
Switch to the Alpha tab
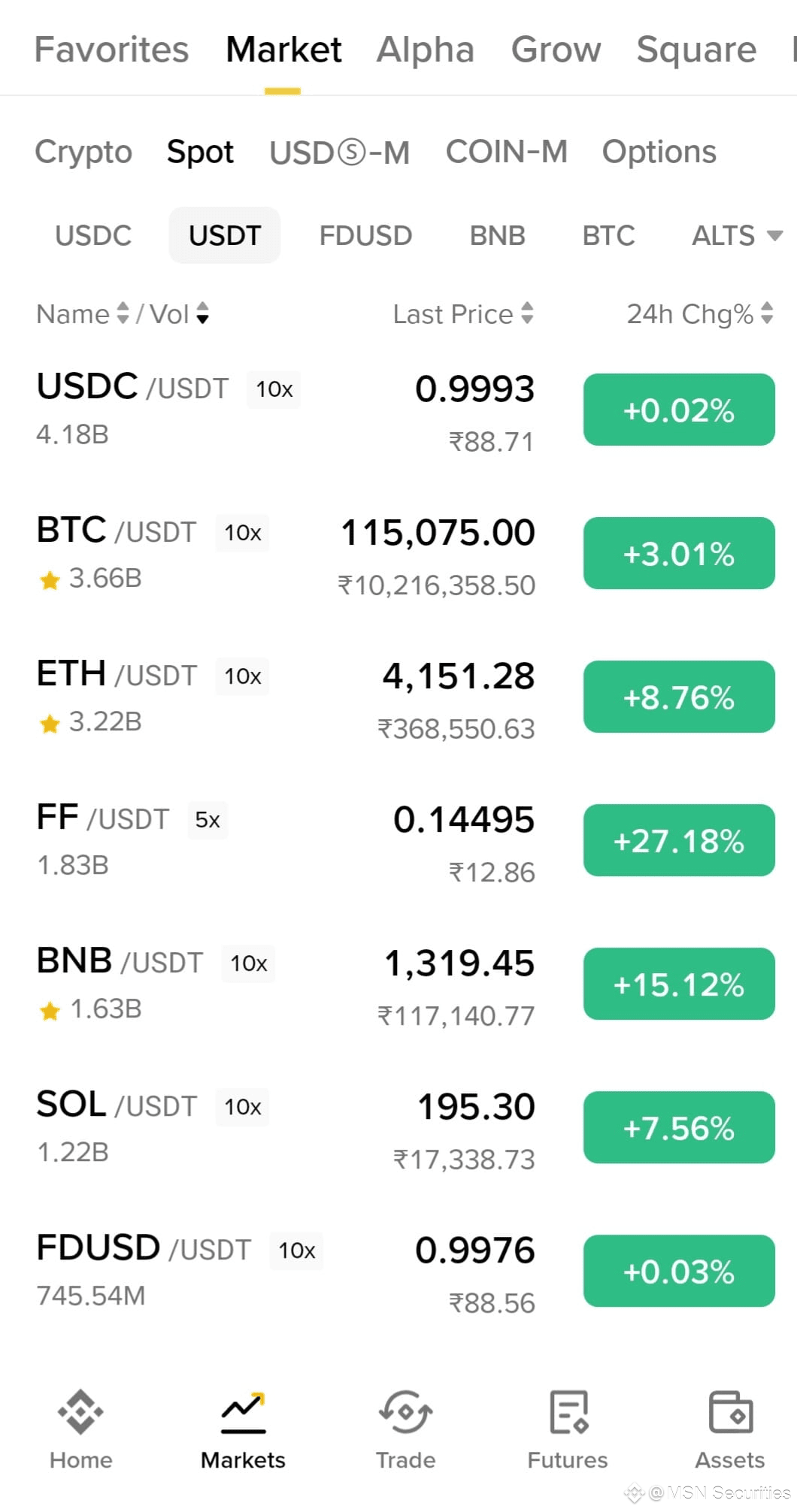(x=426, y=50)
